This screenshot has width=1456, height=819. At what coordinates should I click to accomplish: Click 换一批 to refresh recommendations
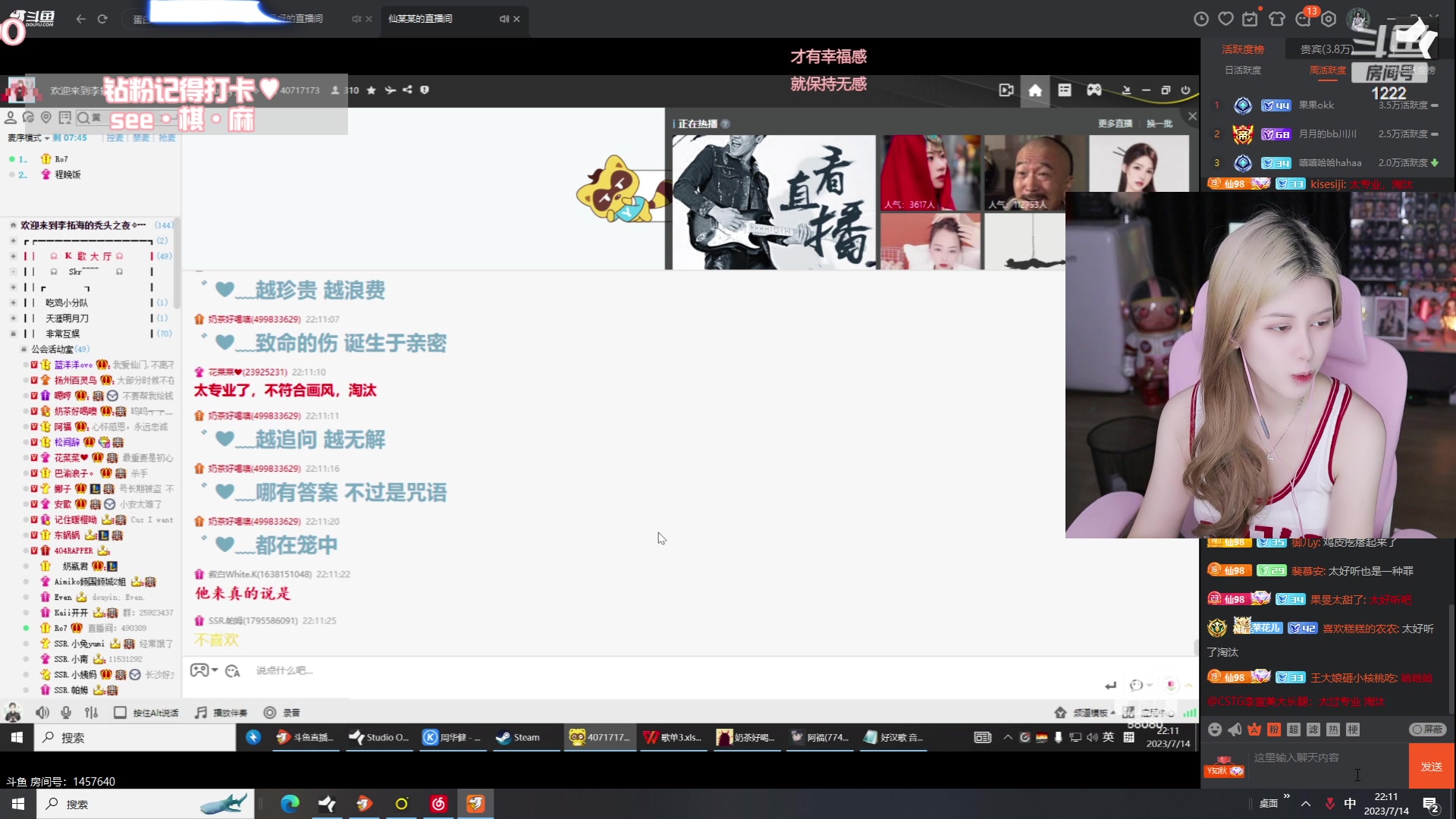tap(1159, 124)
